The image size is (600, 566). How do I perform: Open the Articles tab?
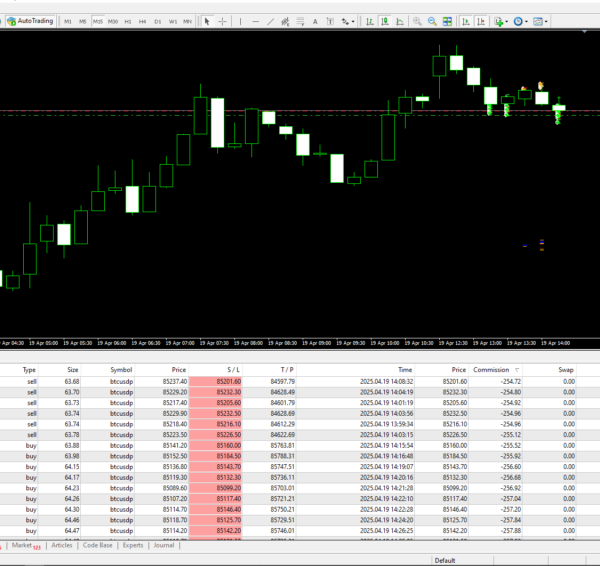pyautogui.click(x=61, y=546)
